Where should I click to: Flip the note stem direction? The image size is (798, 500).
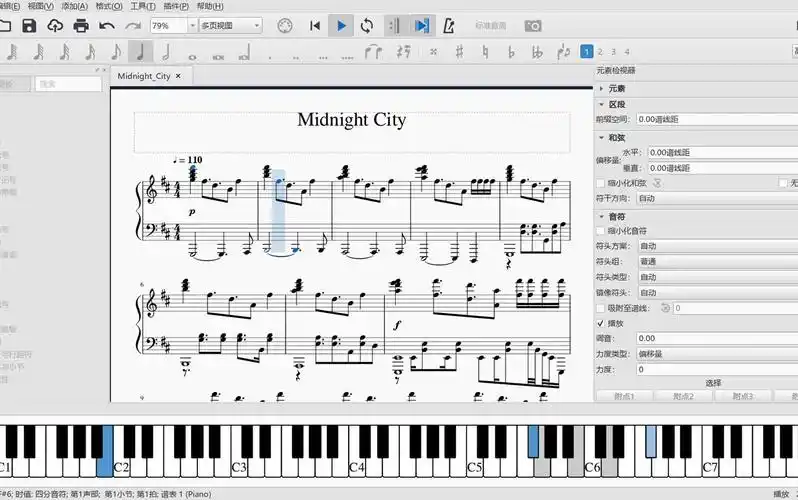(563, 52)
